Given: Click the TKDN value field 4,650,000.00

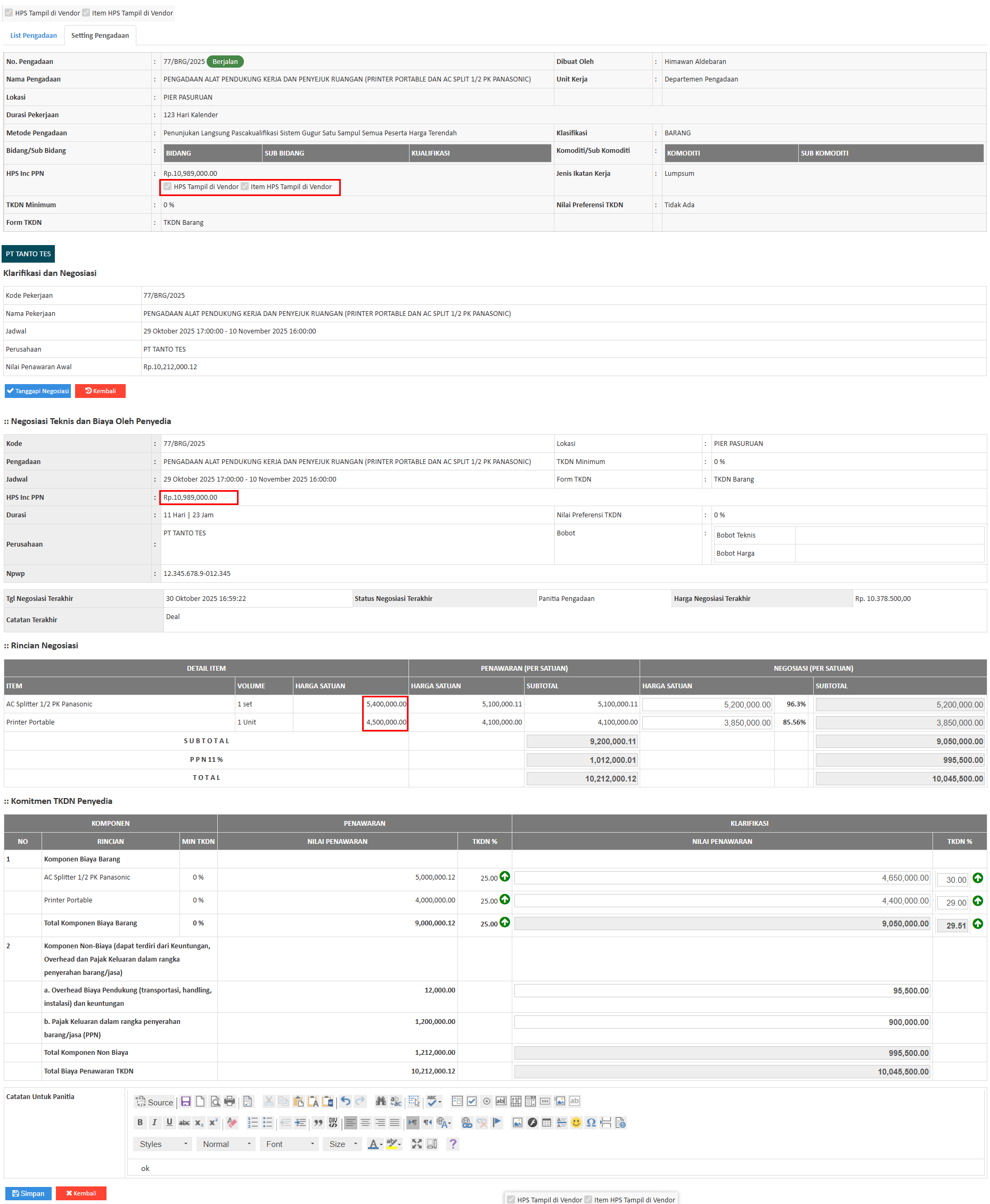Looking at the screenshot, I should tap(722, 878).
